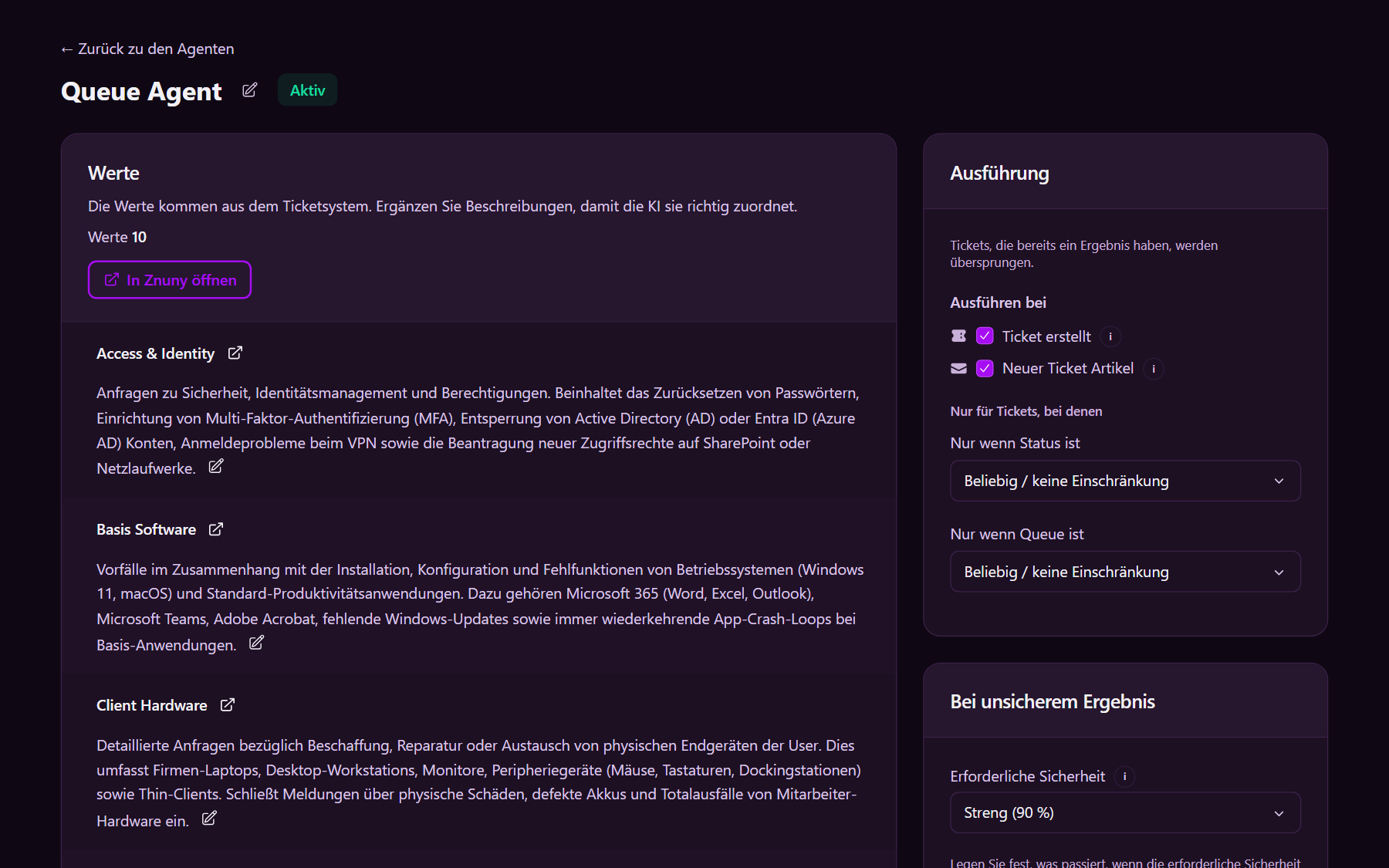Edit the Basis Software description
1389x868 pixels.
(x=256, y=643)
